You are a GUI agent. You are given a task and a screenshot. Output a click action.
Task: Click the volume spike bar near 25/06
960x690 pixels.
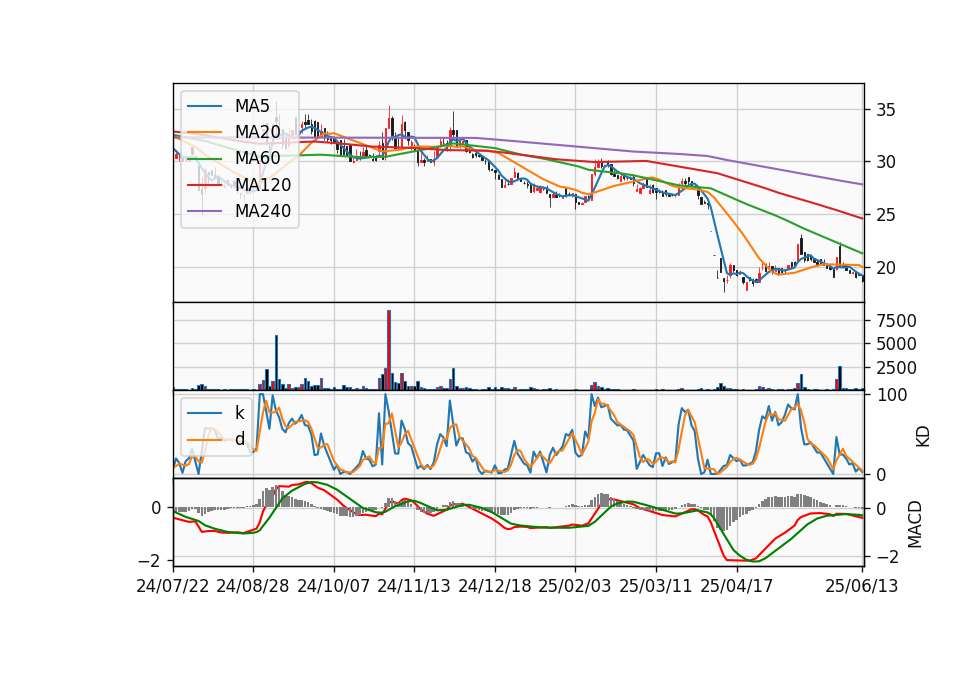[x=840, y=378]
